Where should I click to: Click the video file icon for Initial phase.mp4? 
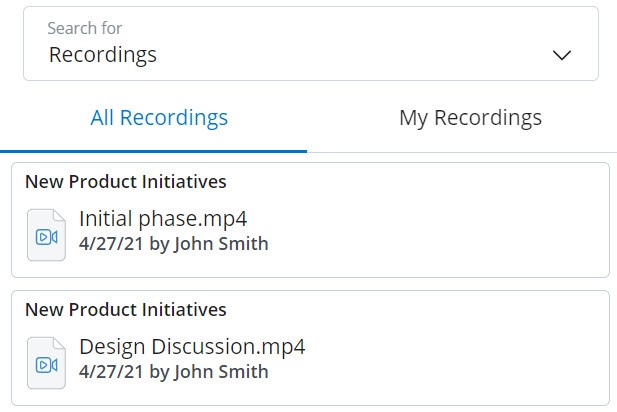click(x=45, y=234)
